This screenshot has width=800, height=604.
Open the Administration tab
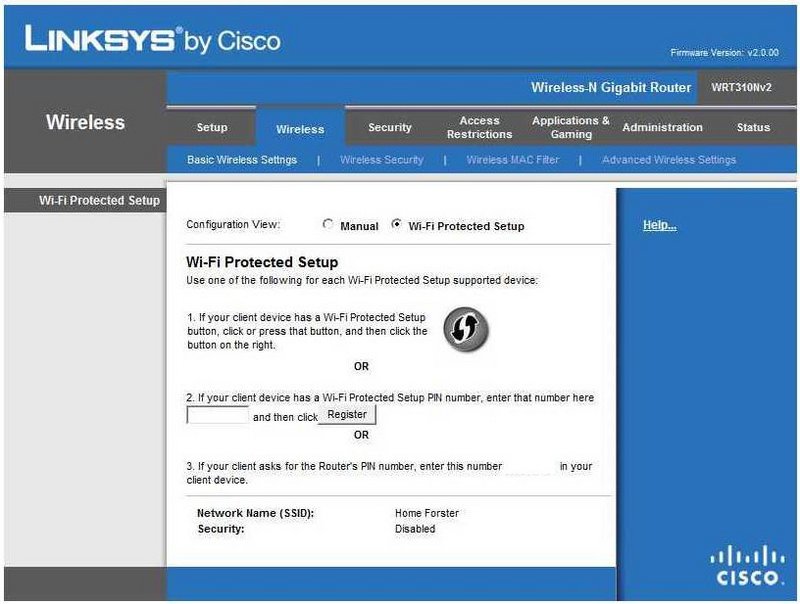click(662, 127)
